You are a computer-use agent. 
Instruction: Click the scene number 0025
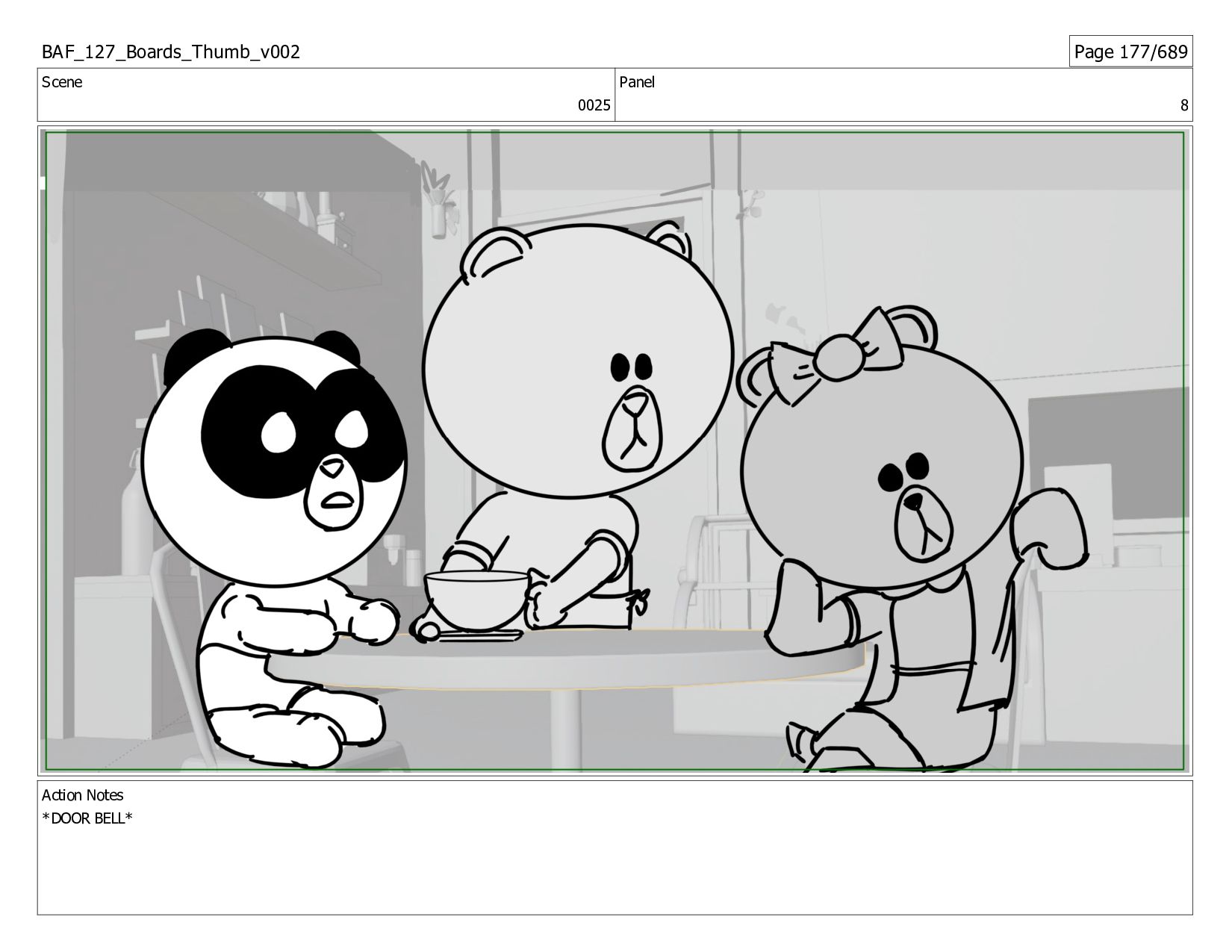pos(594,105)
